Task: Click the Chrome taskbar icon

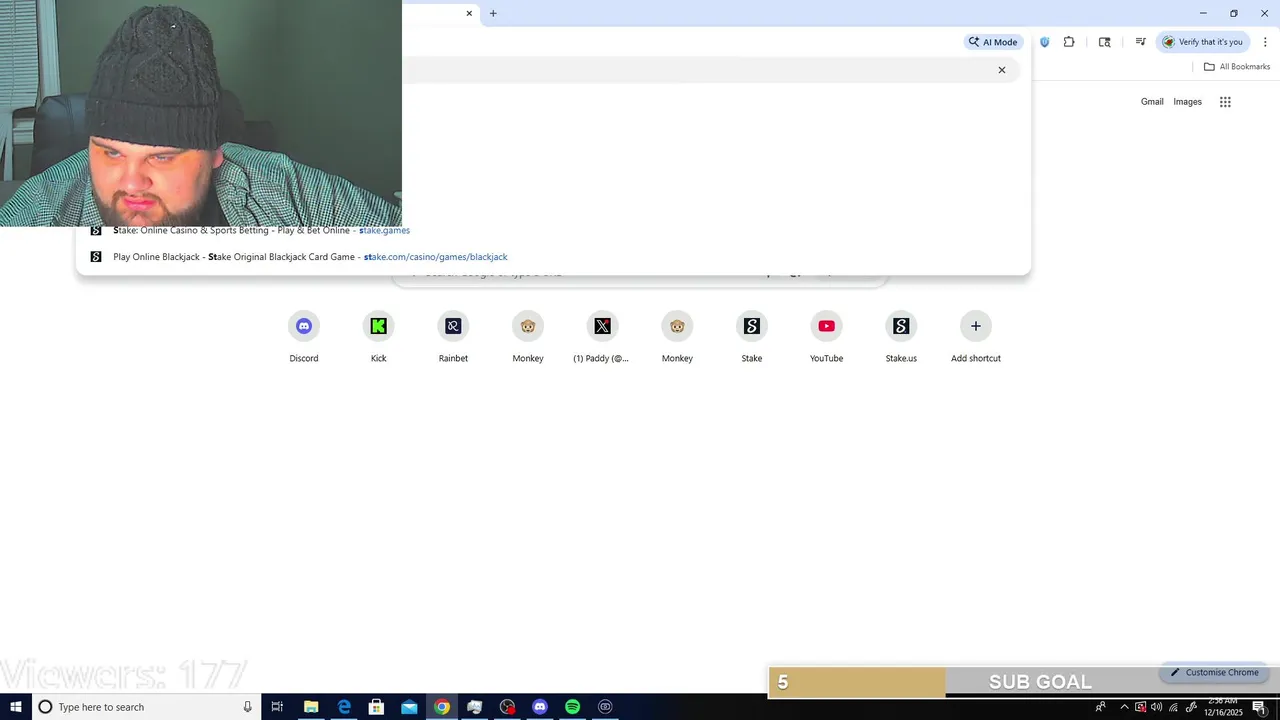Action: [x=442, y=707]
